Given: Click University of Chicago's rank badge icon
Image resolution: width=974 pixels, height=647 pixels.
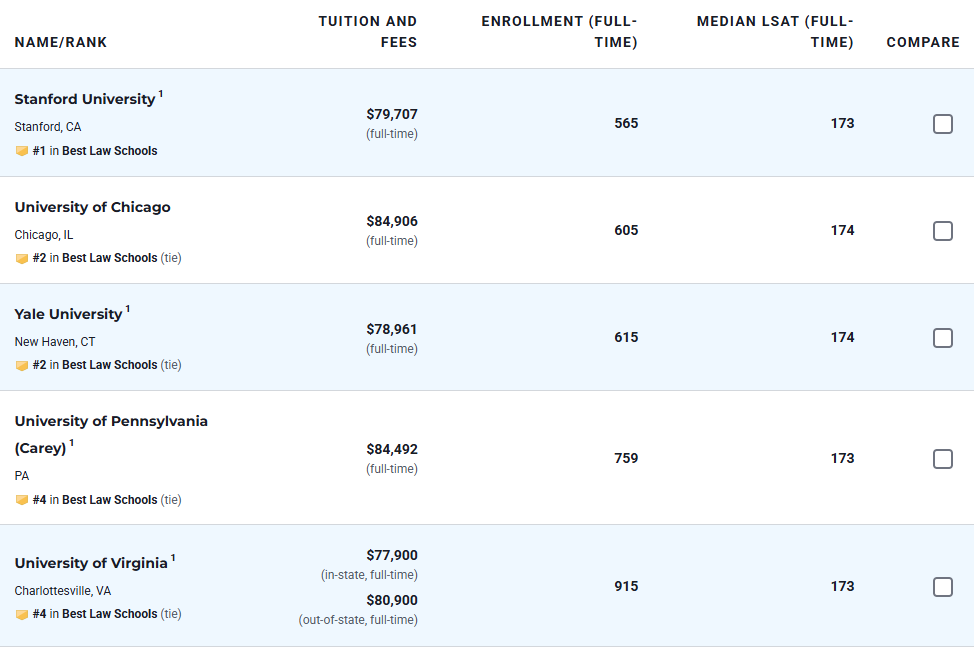Looking at the screenshot, I should point(21,258).
